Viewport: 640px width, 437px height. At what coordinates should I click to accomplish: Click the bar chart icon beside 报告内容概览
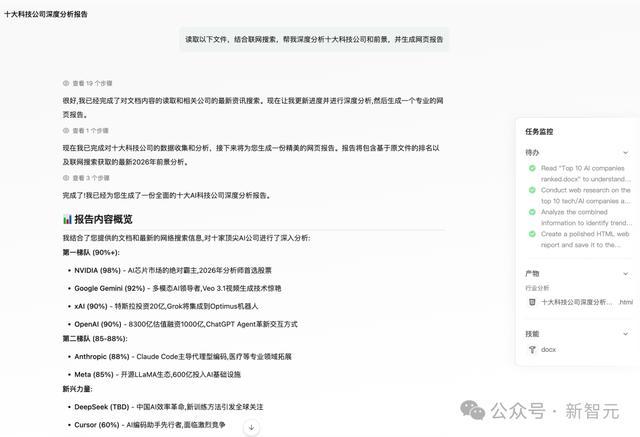pyautogui.click(x=67, y=219)
